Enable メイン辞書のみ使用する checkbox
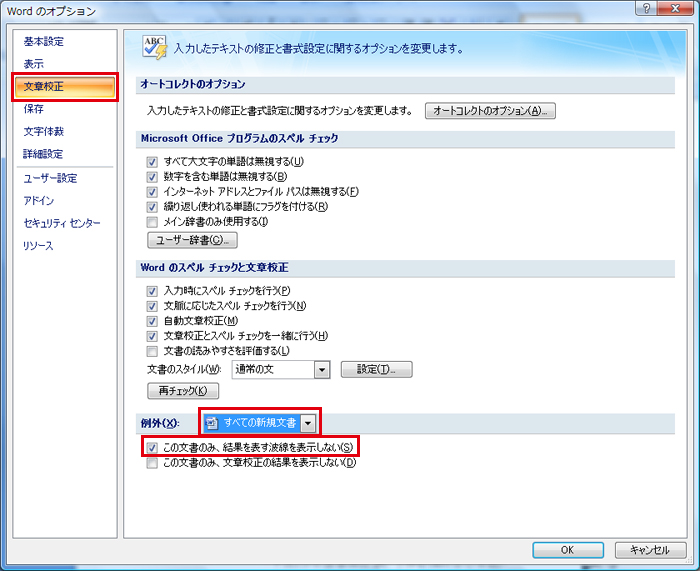This screenshot has width=700, height=571. pyautogui.click(x=152, y=222)
